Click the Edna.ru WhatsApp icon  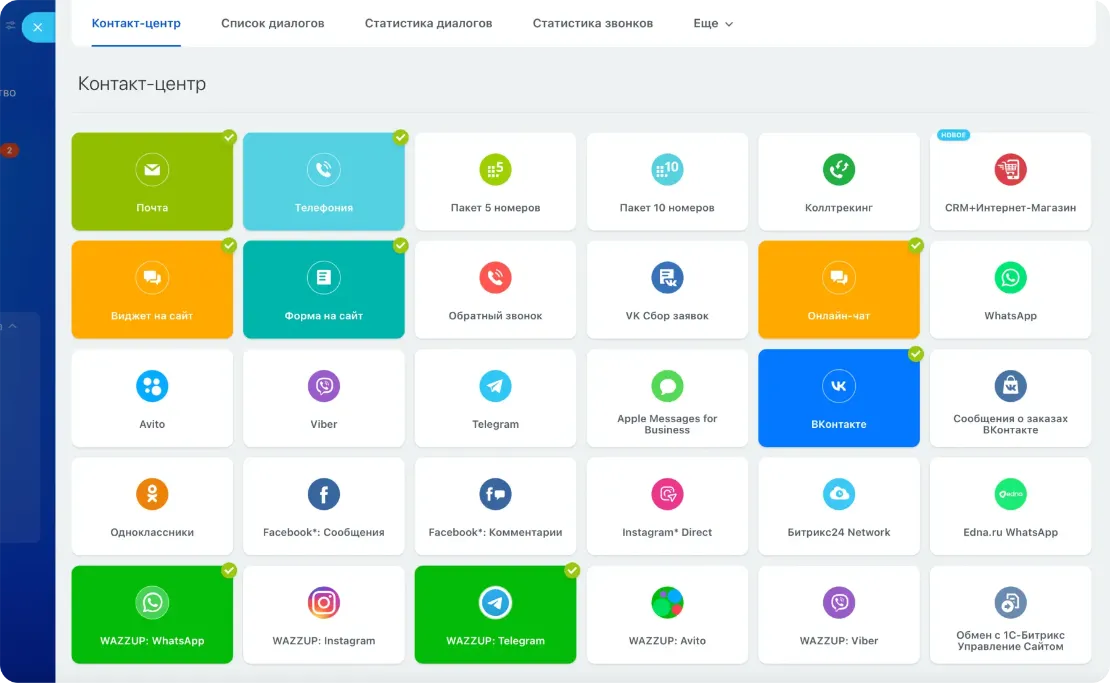click(1010, 494)
